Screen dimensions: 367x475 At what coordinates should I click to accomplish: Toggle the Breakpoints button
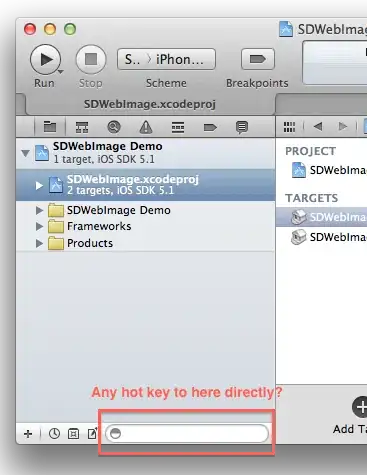tap(258, 59)
